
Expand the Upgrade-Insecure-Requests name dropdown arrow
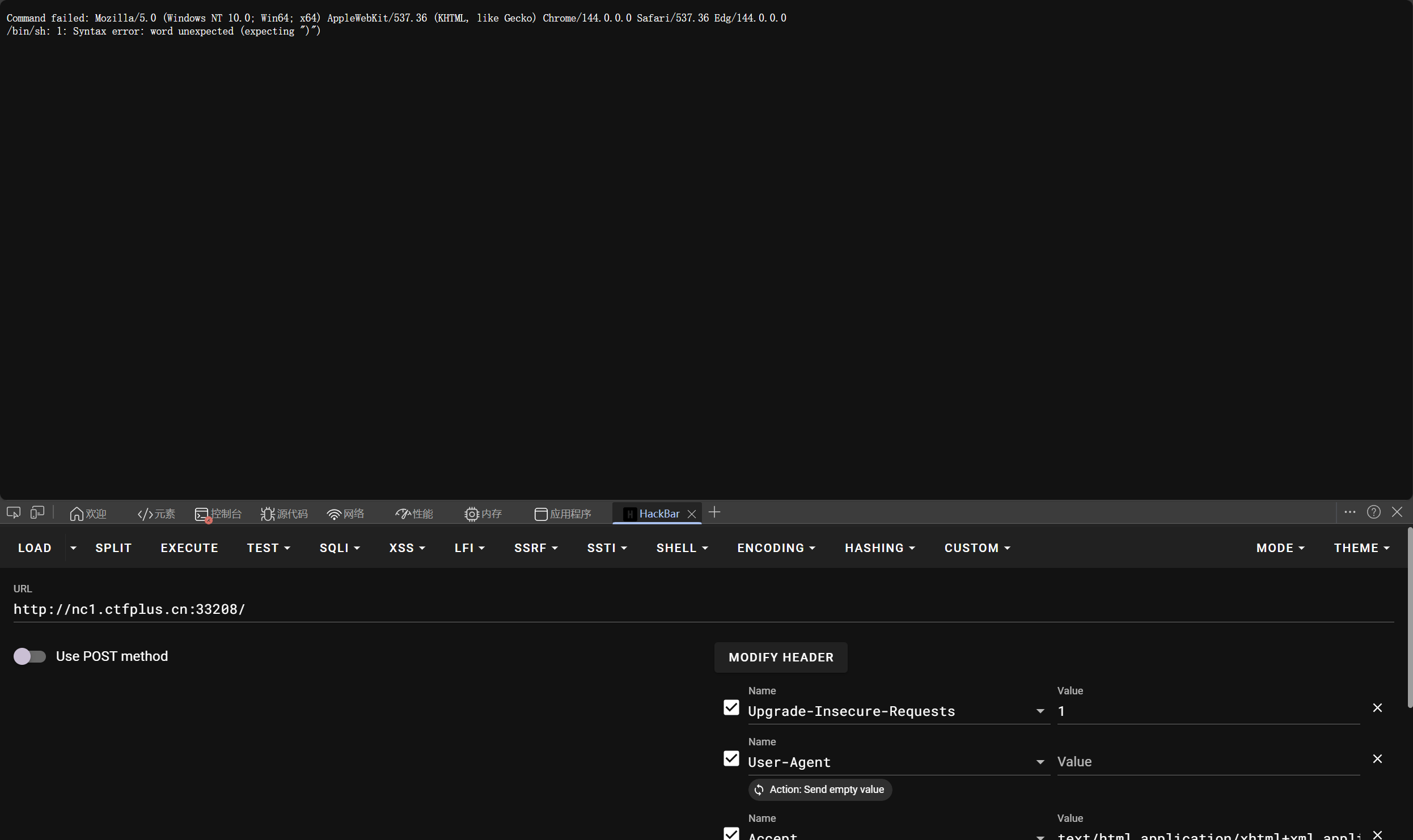point(1040,711)
